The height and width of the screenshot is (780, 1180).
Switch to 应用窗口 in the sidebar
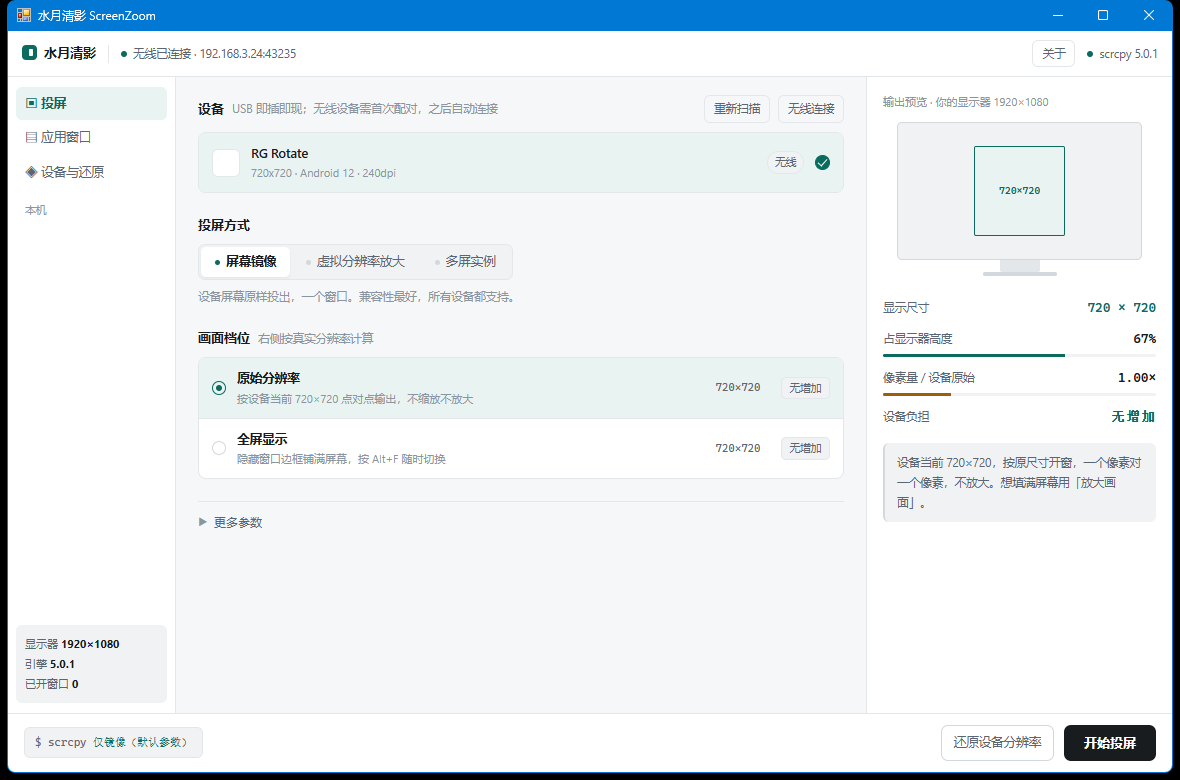(91, 137)
